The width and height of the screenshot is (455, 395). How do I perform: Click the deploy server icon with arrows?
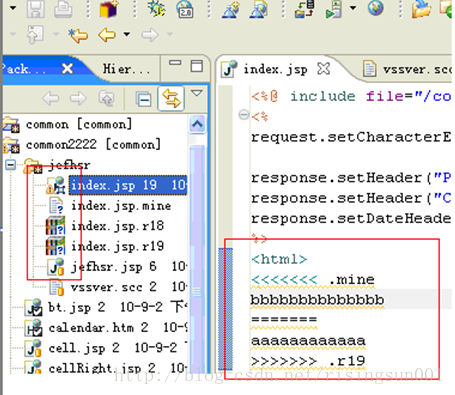point(305,8)
